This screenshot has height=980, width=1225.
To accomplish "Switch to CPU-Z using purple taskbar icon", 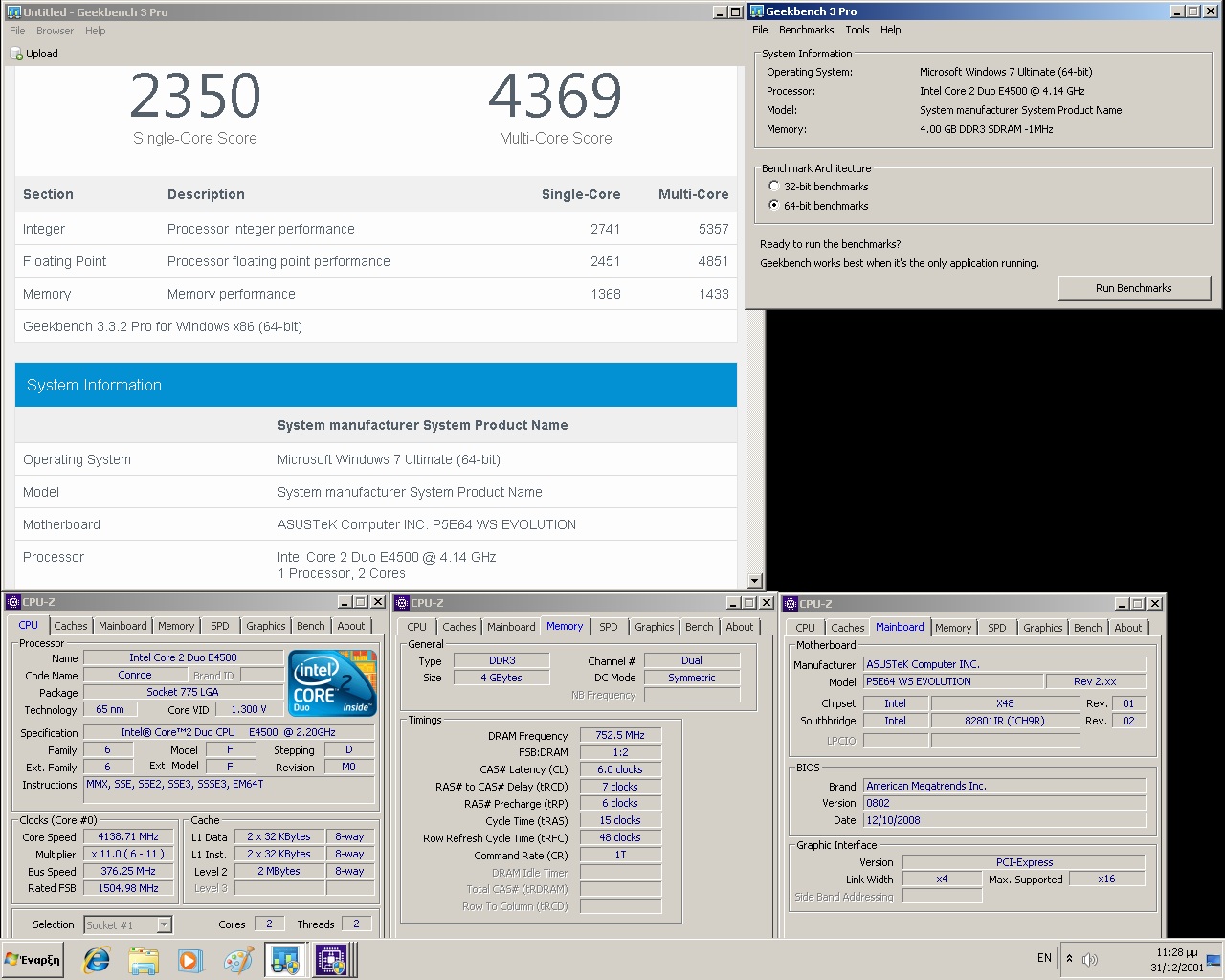I will (331, 960).
